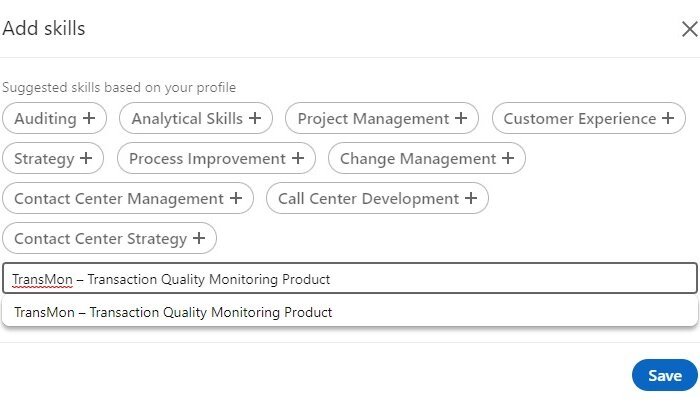
Task: Click the plus icon on Project Management
Action: (461, 118)
